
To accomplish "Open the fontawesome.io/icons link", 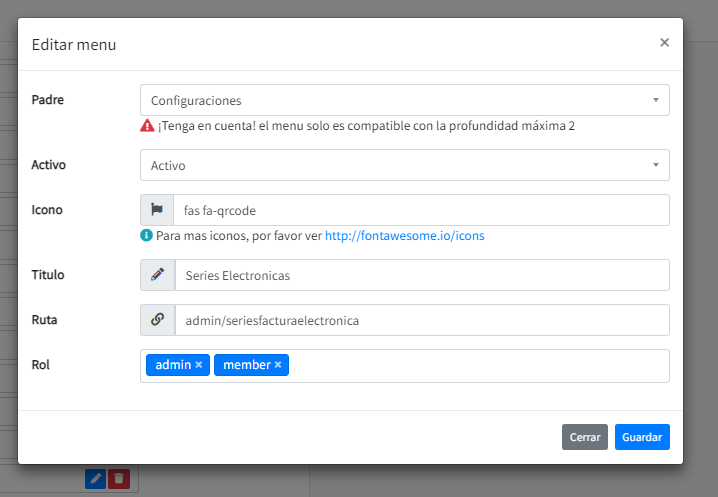I will (x=404, y=236).
